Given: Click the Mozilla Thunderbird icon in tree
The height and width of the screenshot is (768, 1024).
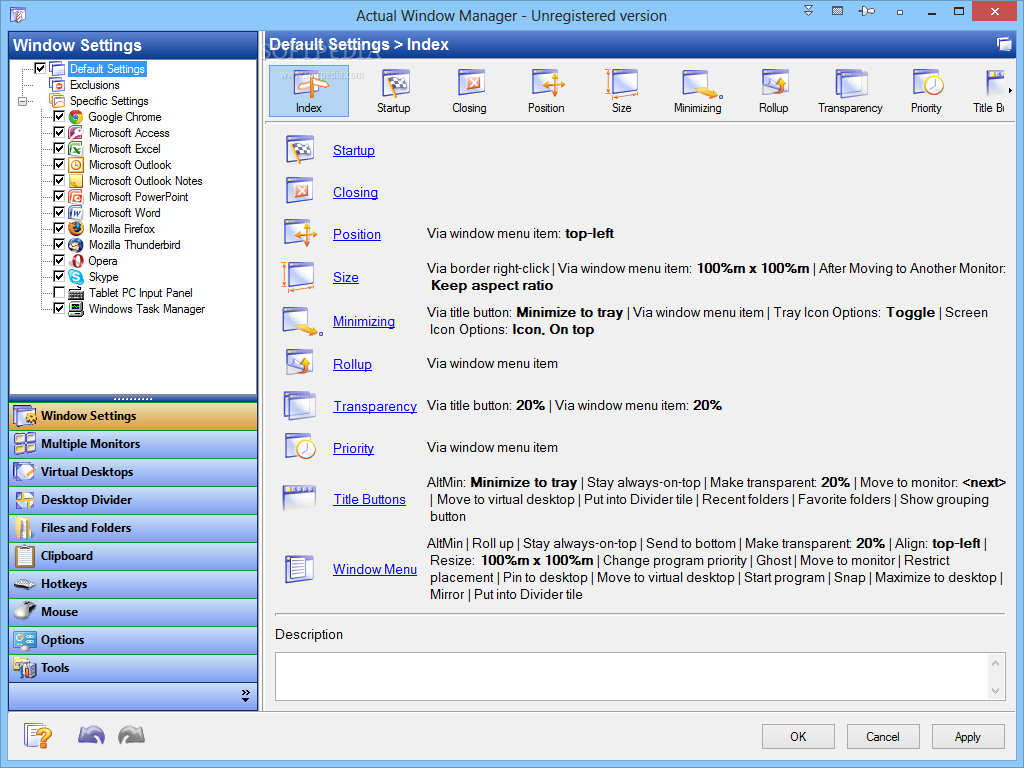Looking at the screenshot, I should pyautogui.click(x=76, y=245).
